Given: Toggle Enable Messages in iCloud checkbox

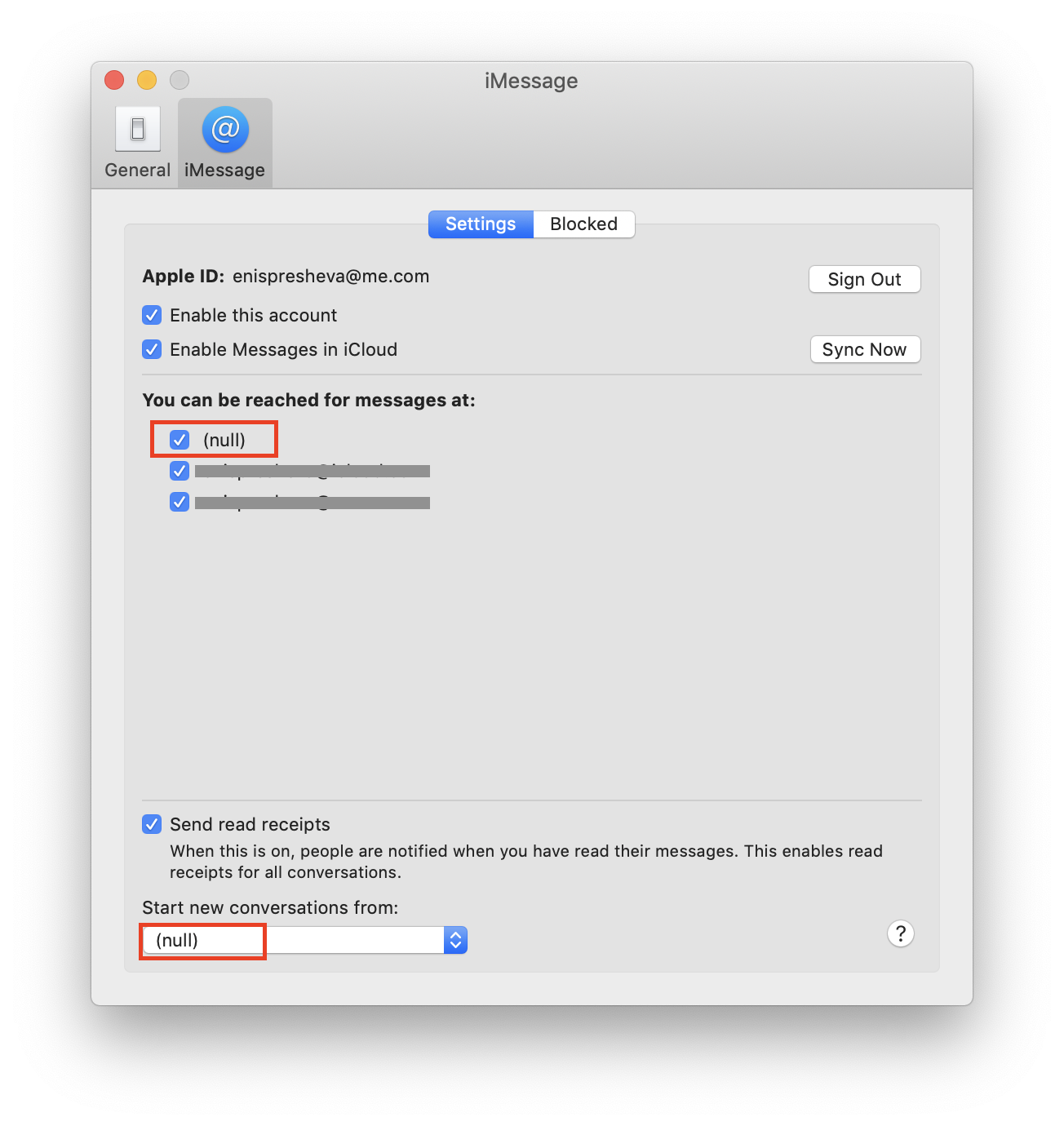Looking at the screenshot, I should (152, 349).
